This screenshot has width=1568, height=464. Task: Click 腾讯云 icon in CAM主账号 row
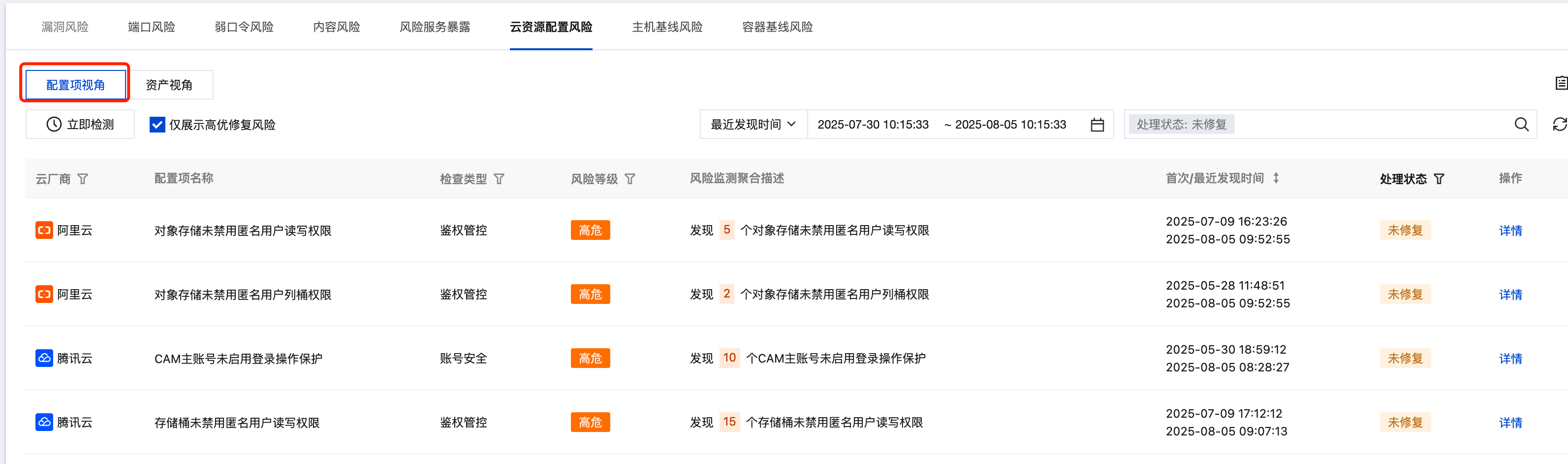click(x=44, y=358)
